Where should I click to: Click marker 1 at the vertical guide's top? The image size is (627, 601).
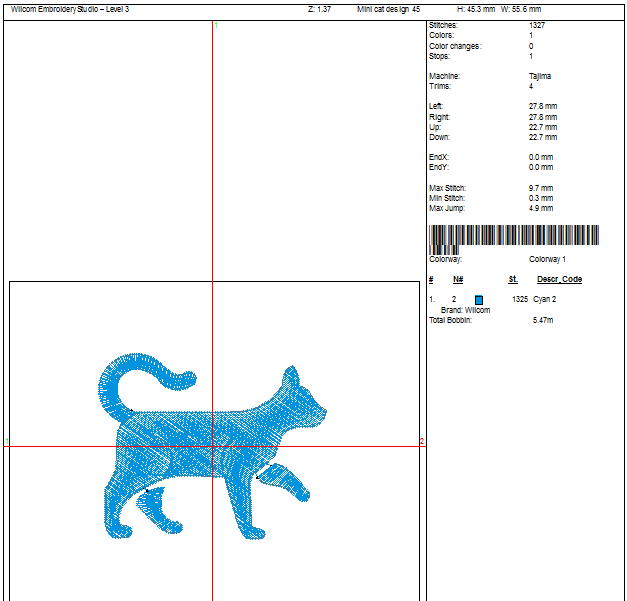pos(216,24)
